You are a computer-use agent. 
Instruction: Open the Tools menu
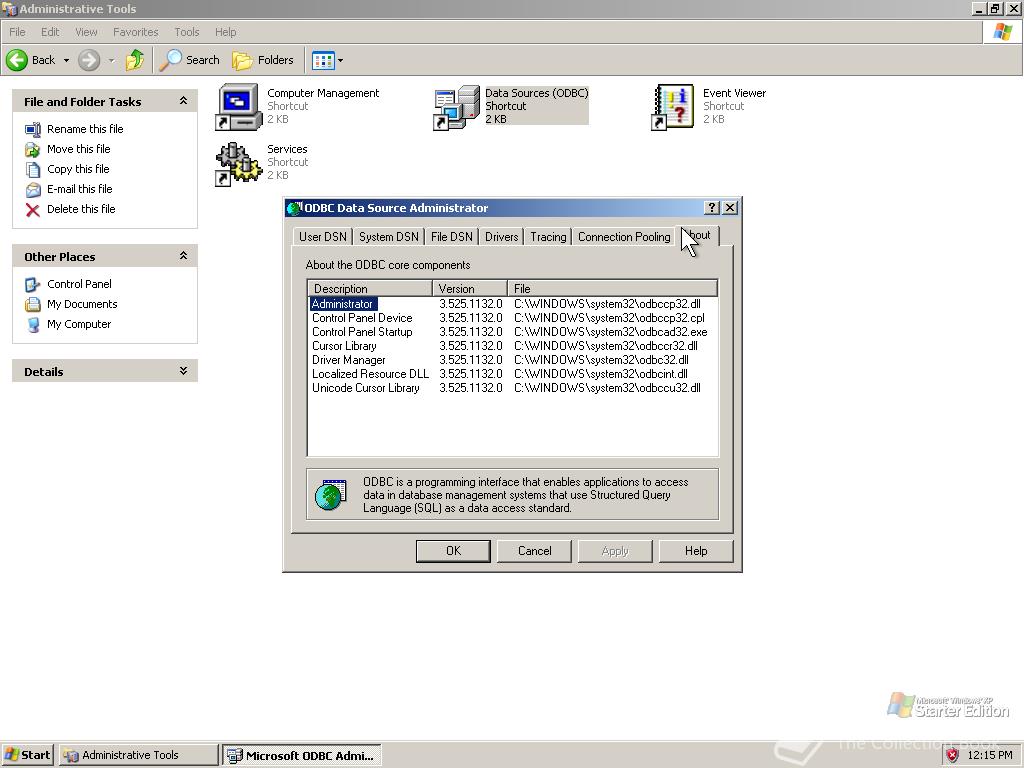tap(187, 32)
